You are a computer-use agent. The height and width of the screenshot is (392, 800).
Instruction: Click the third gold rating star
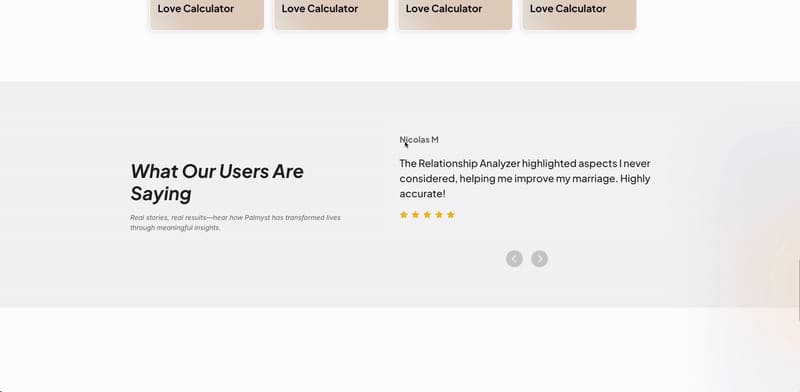427,215
